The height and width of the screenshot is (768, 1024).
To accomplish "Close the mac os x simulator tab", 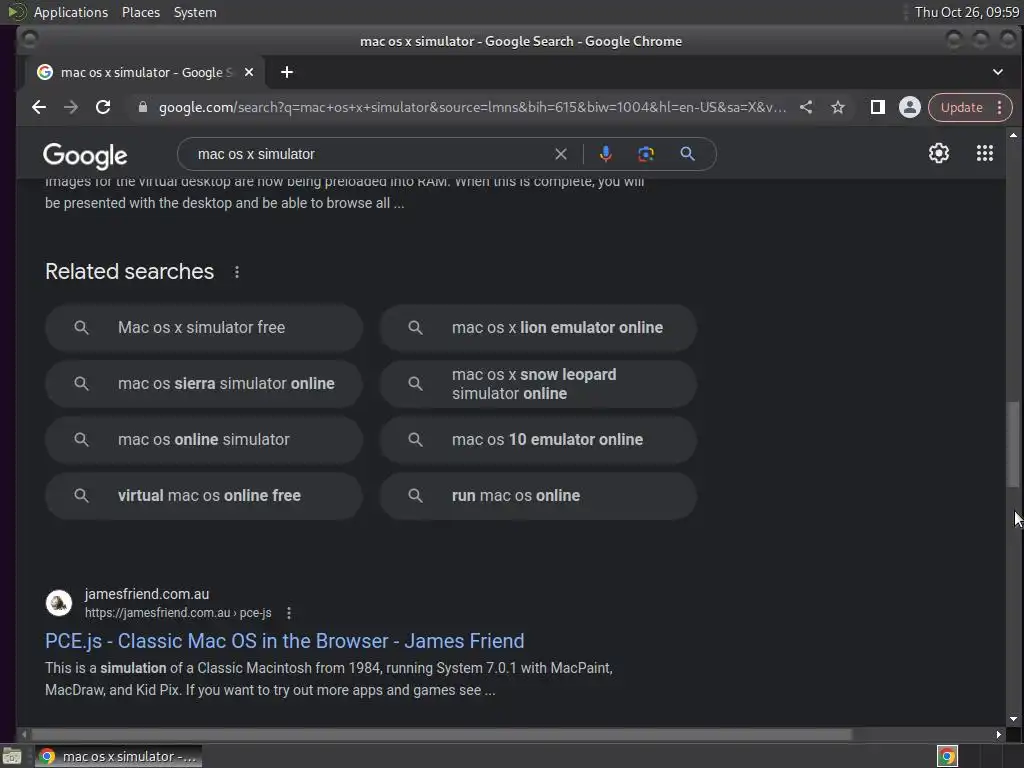I will pyautogui.click(x=249, y=72).
